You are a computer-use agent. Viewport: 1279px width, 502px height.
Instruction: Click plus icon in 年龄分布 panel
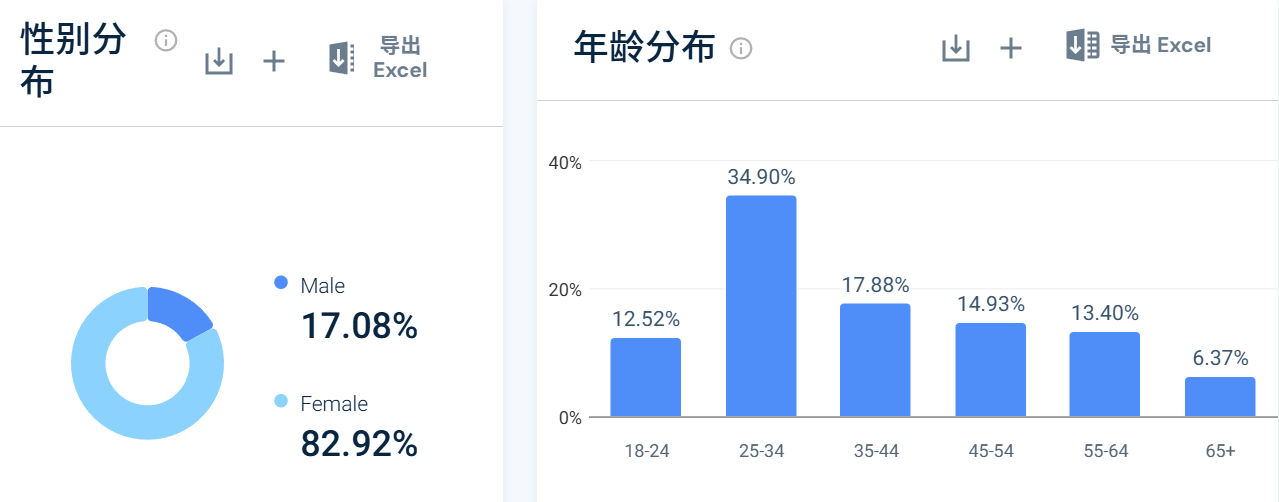[x=1012, y=48]
